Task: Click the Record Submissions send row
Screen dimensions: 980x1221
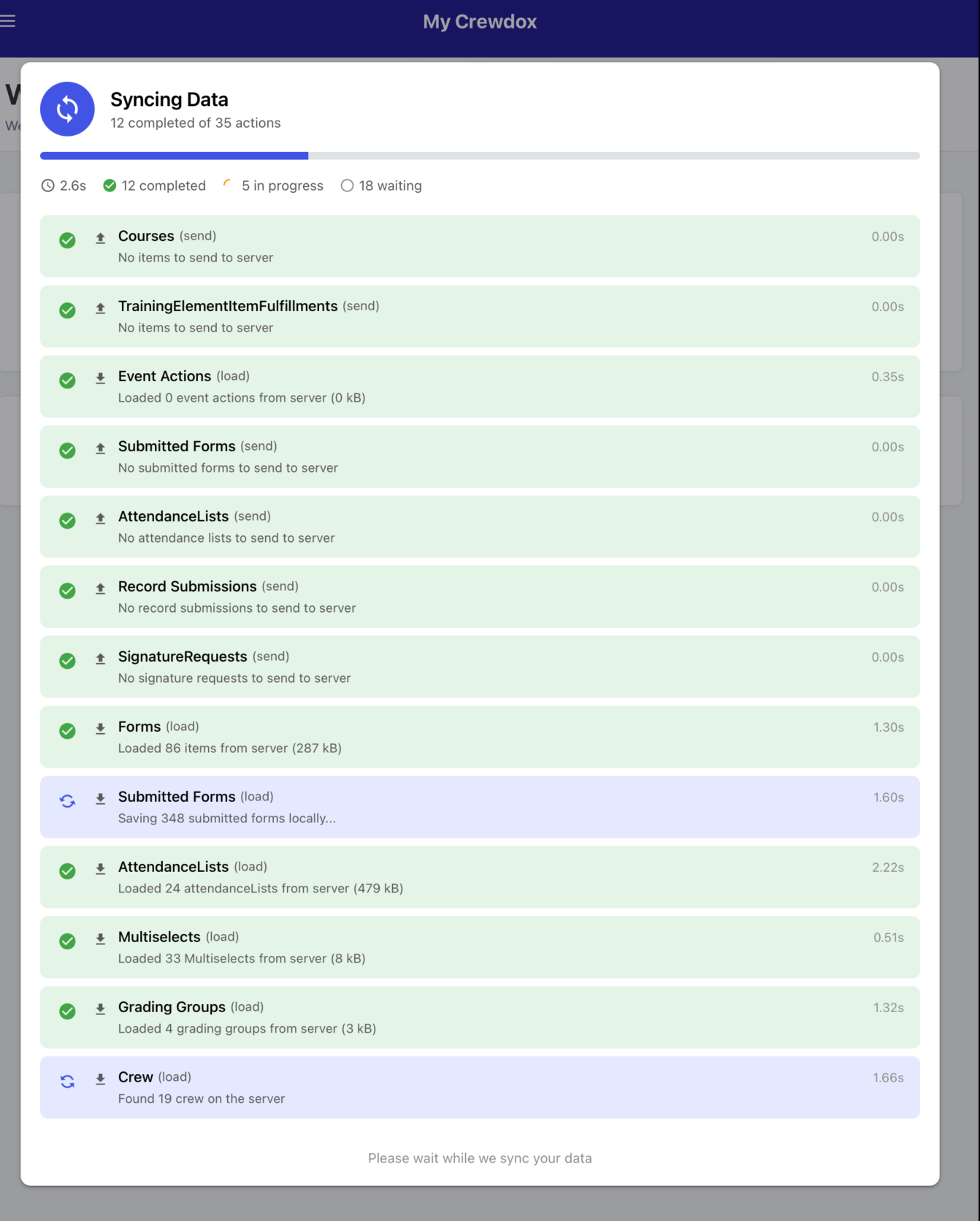Action: pyautogui.click(x=480, y=597)
